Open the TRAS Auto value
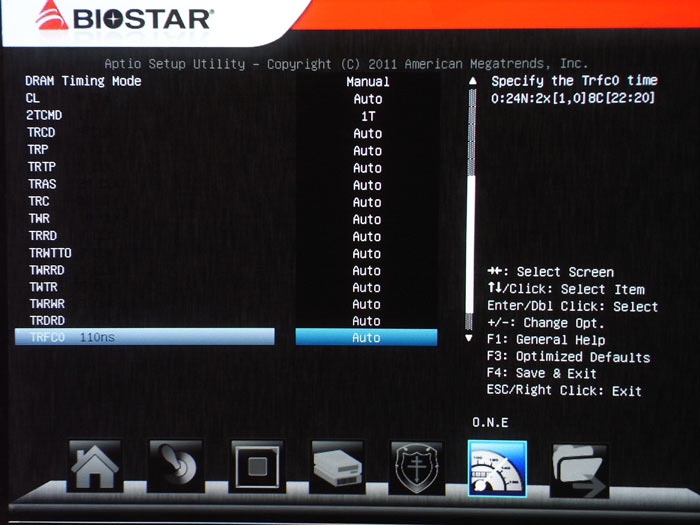Image resolution: width=700 pixels, height=525 pixels. click(367, 185)
